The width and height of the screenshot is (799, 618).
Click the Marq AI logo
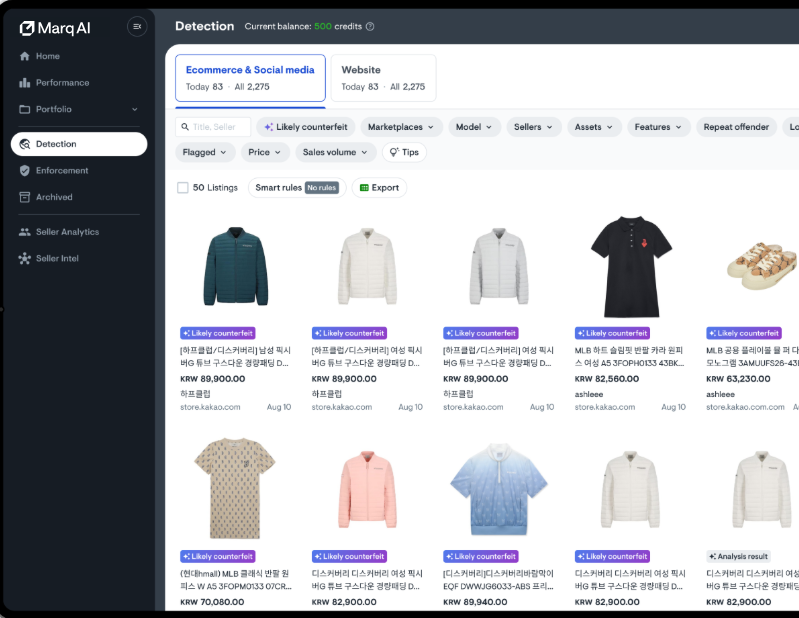click(x=55, y=28)
